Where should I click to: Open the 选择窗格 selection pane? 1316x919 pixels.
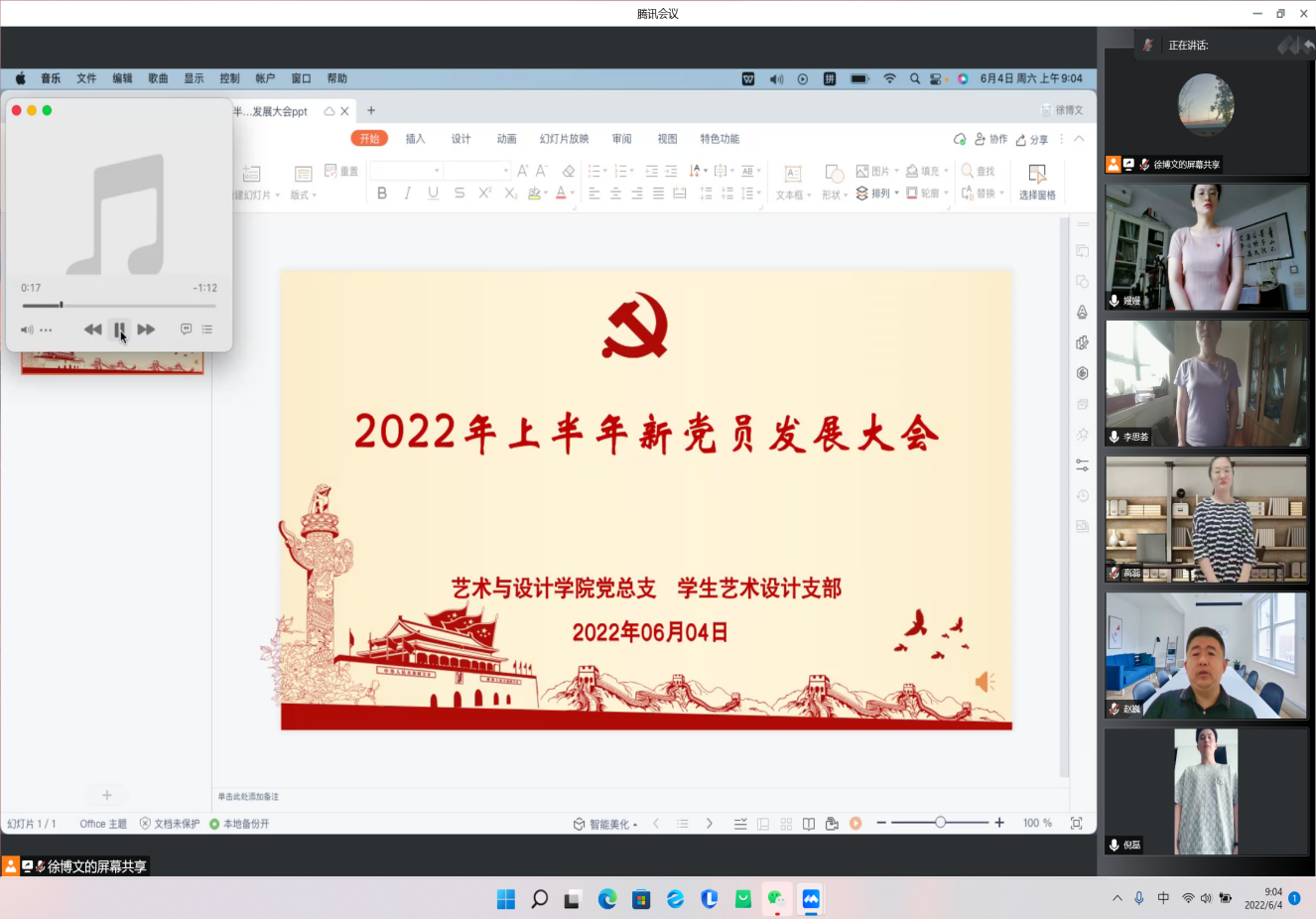point(1037,182)
